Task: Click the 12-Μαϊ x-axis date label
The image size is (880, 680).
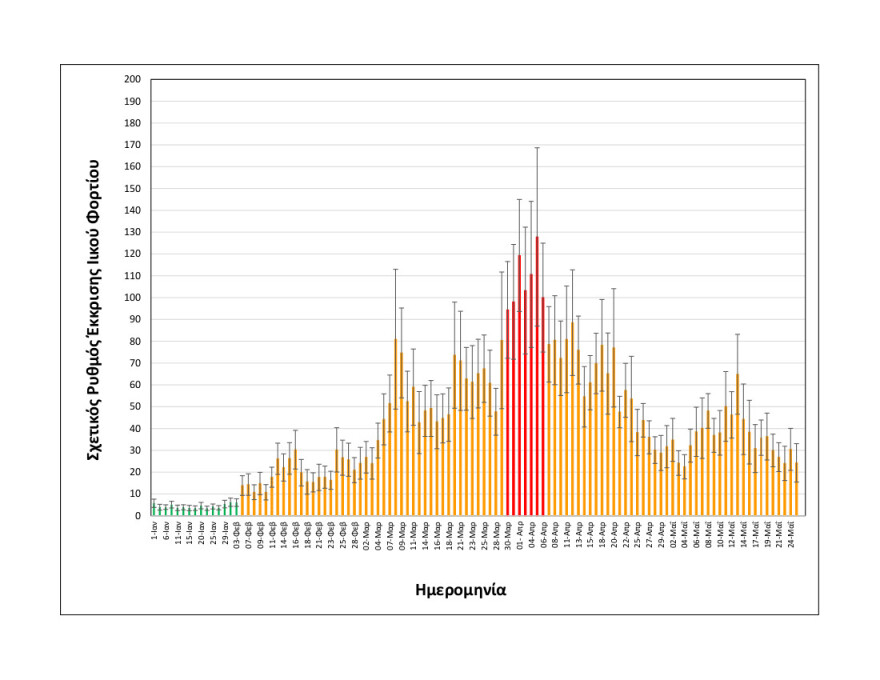Action: pyautogui.click(x=732, y=530)
